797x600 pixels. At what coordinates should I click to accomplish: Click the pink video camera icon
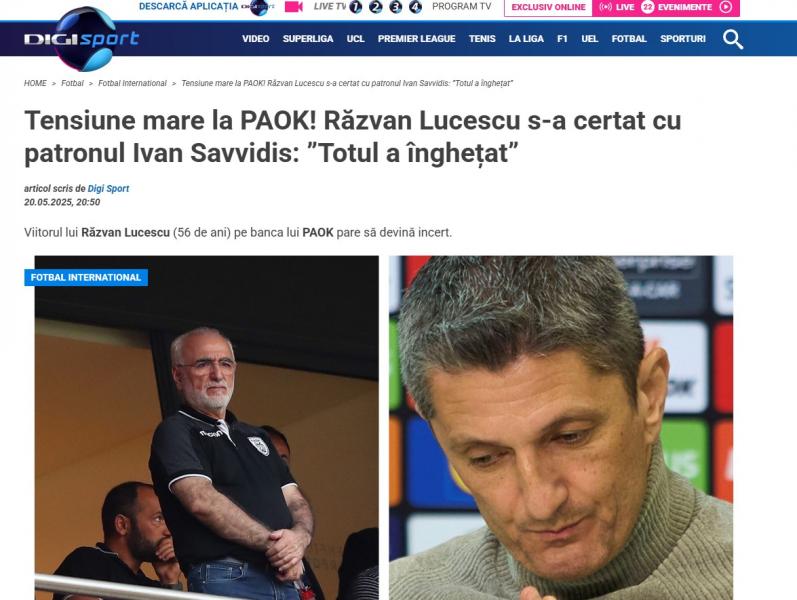294,7
